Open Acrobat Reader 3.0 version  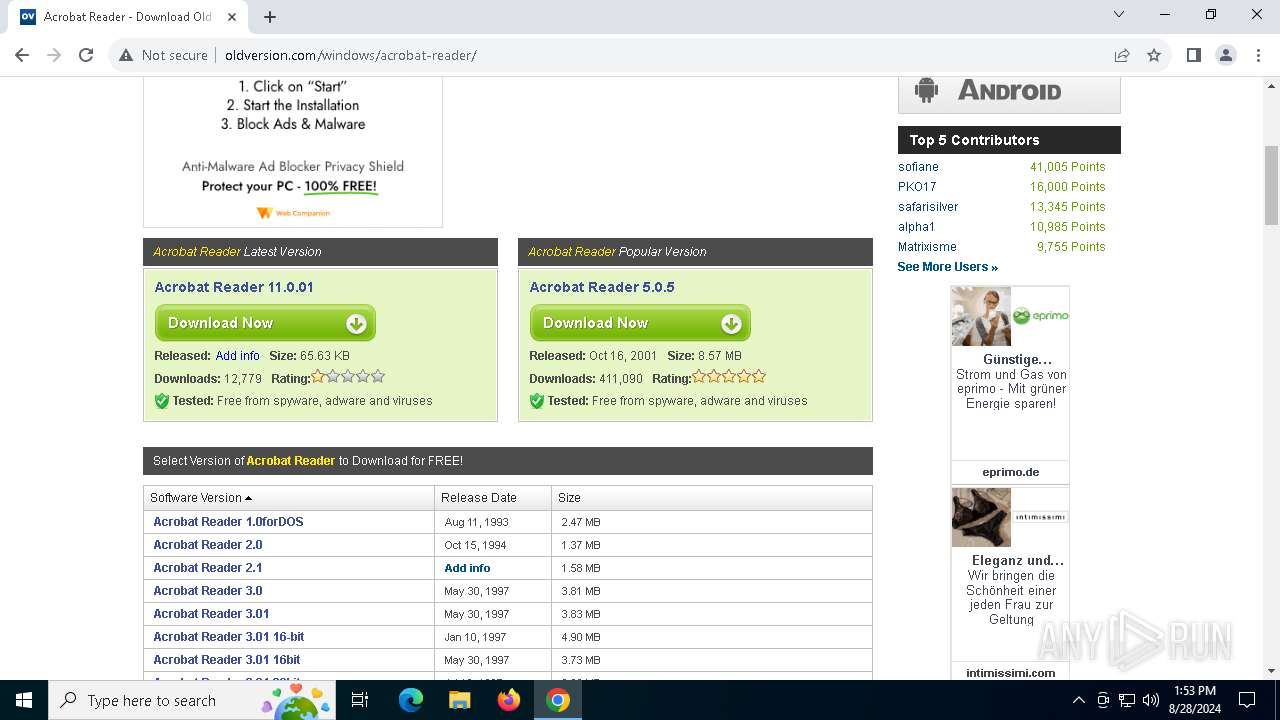[x=208, y=591]
